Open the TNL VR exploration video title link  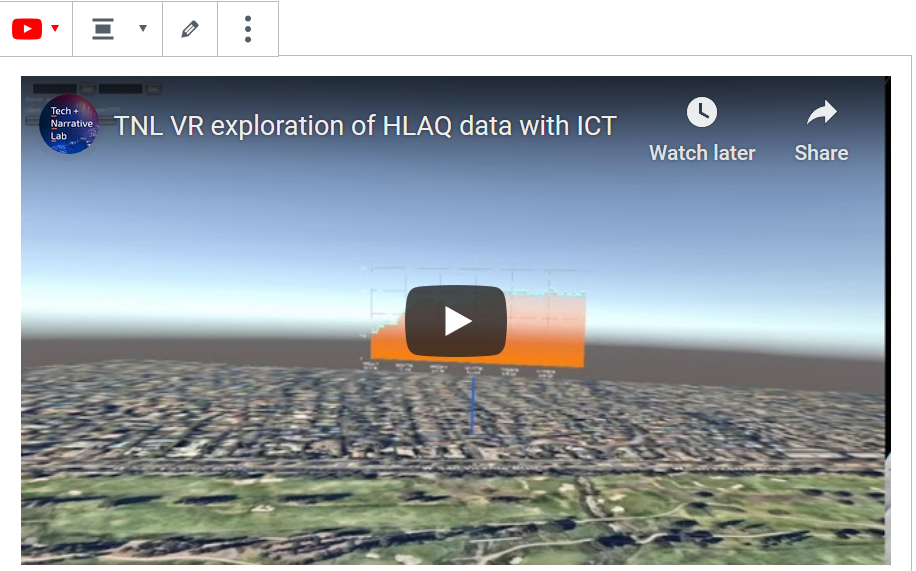coord(365,126)
